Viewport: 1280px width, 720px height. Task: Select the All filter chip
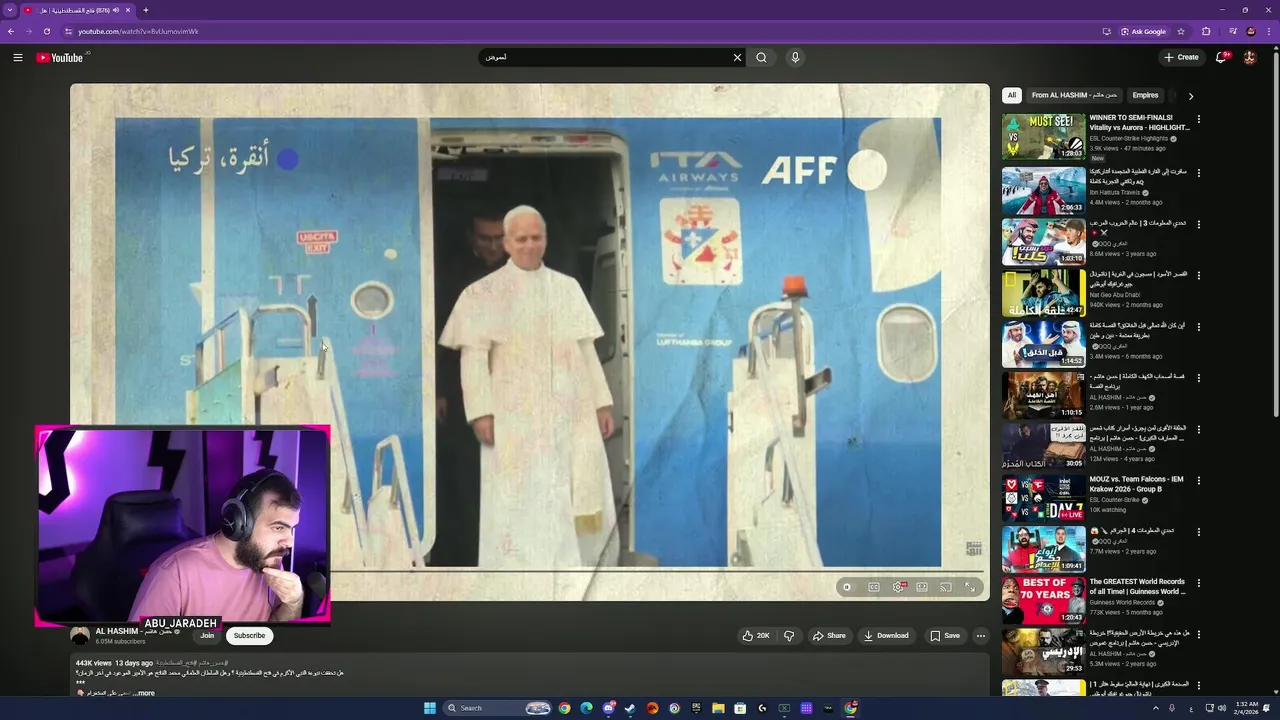coord(1012,95)
